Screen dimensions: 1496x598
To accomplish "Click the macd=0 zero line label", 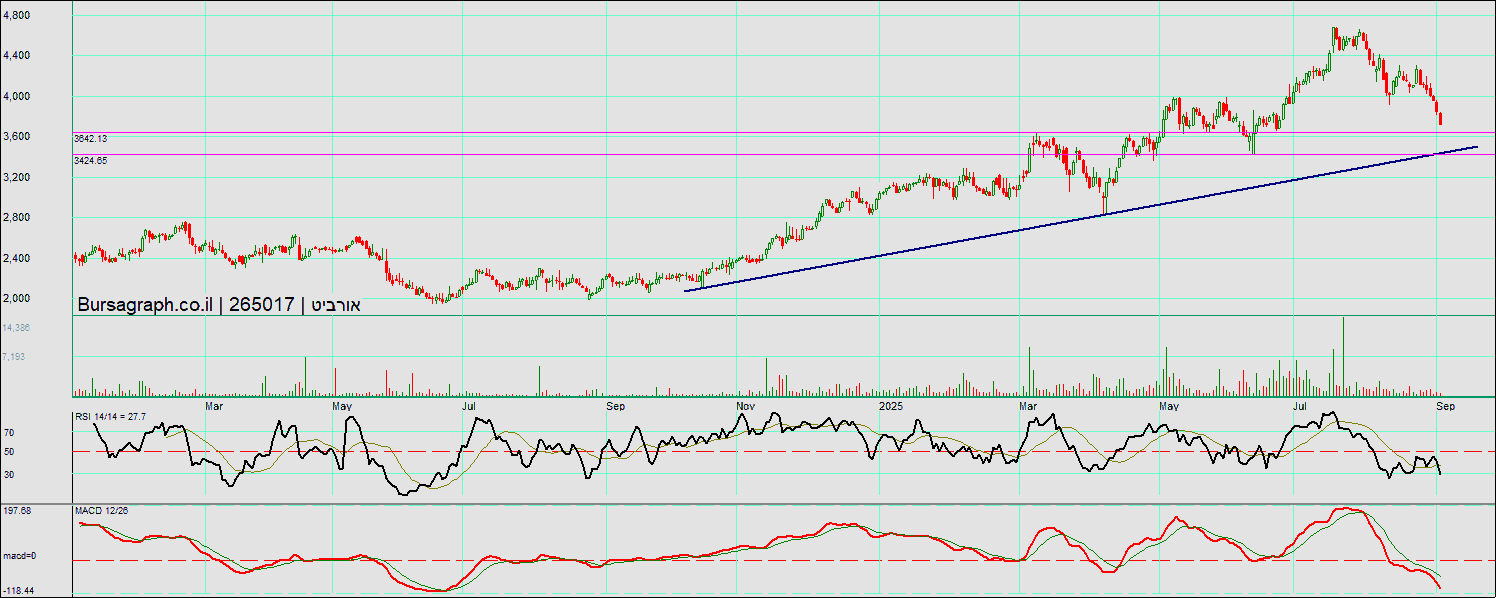I will (x=17, y=556).
